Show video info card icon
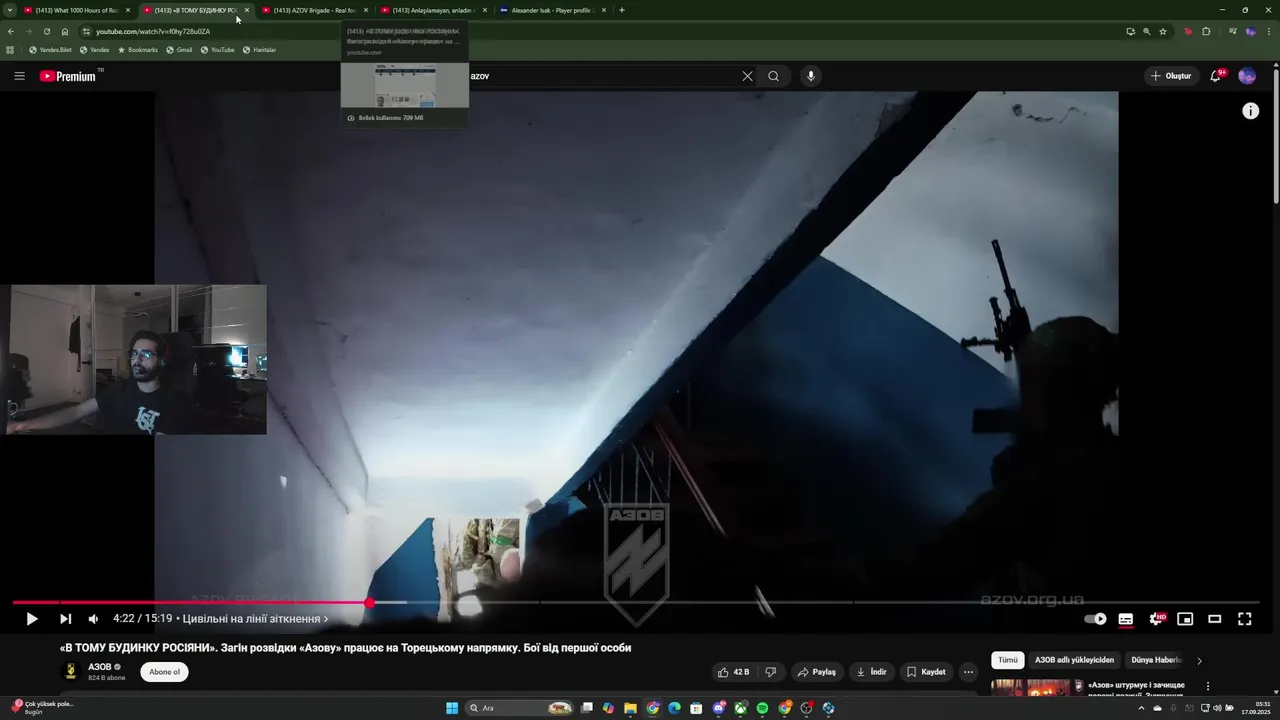Screen dimensions: 1280x720 tap(1251, 111)
